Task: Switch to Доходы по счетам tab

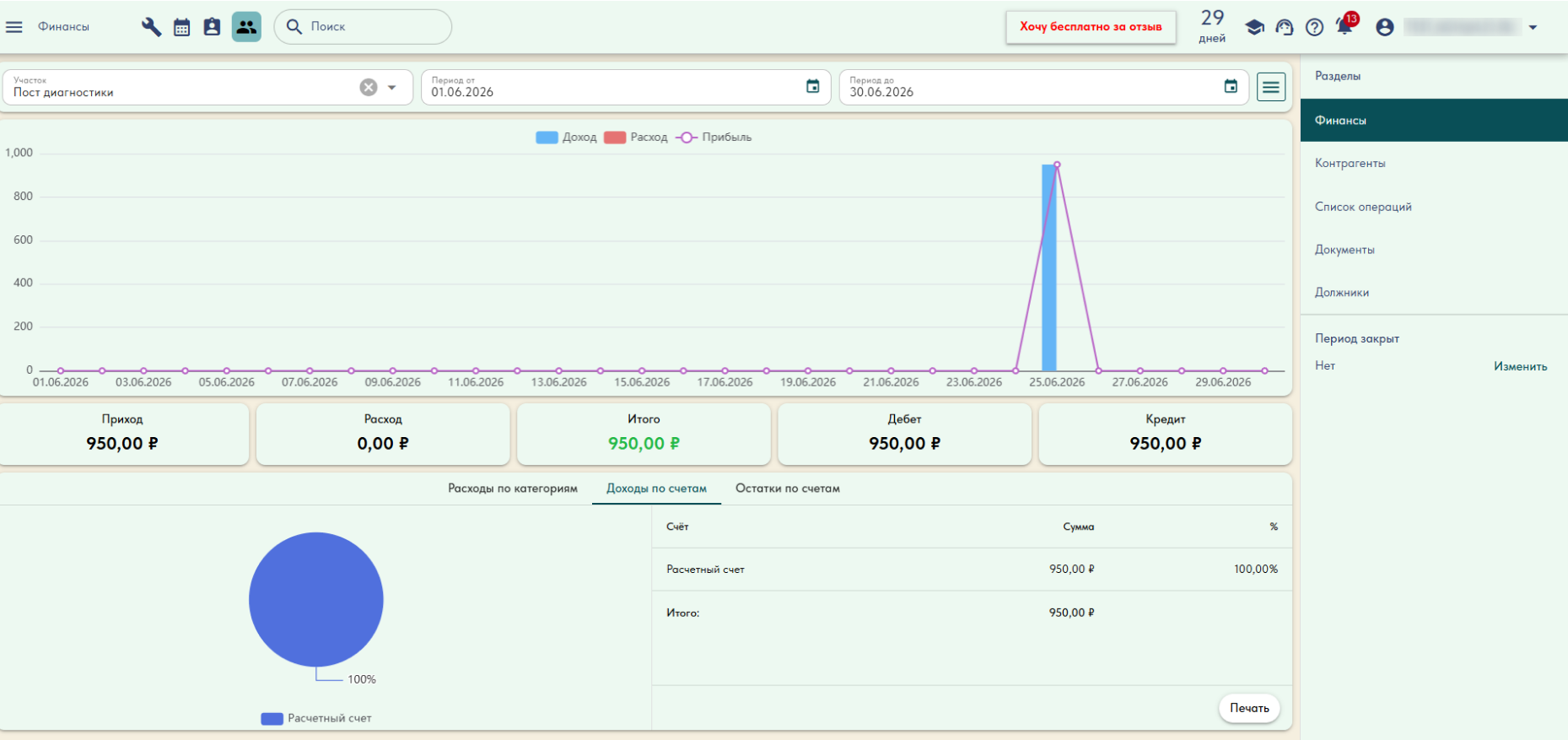Action: pyautogui.click(x=656, y=489)
